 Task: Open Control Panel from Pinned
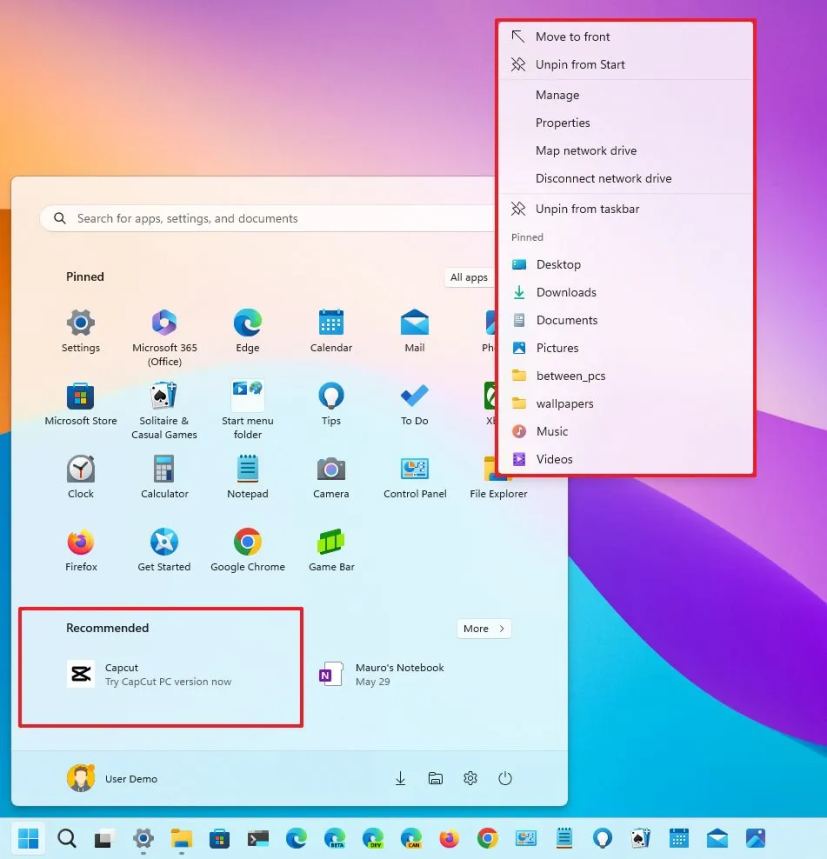[415, 477]
